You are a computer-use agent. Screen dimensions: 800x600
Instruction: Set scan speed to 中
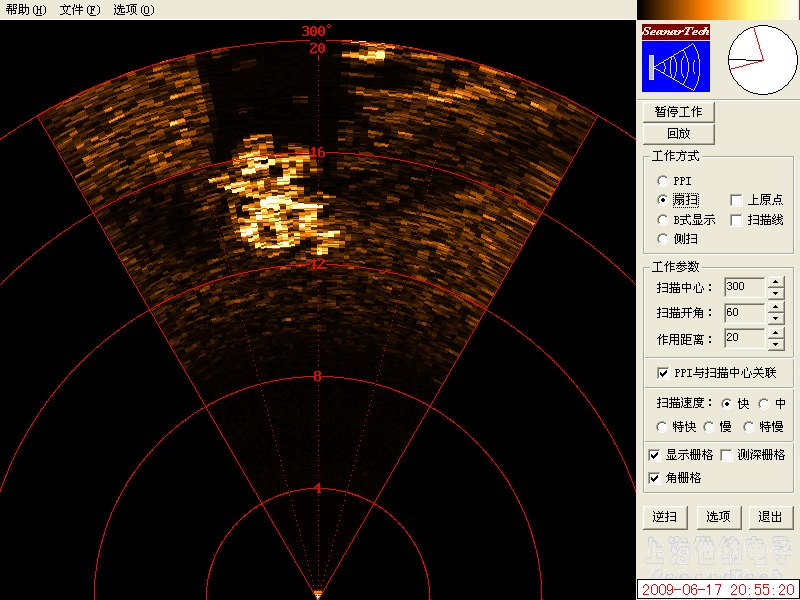point(763,404)
